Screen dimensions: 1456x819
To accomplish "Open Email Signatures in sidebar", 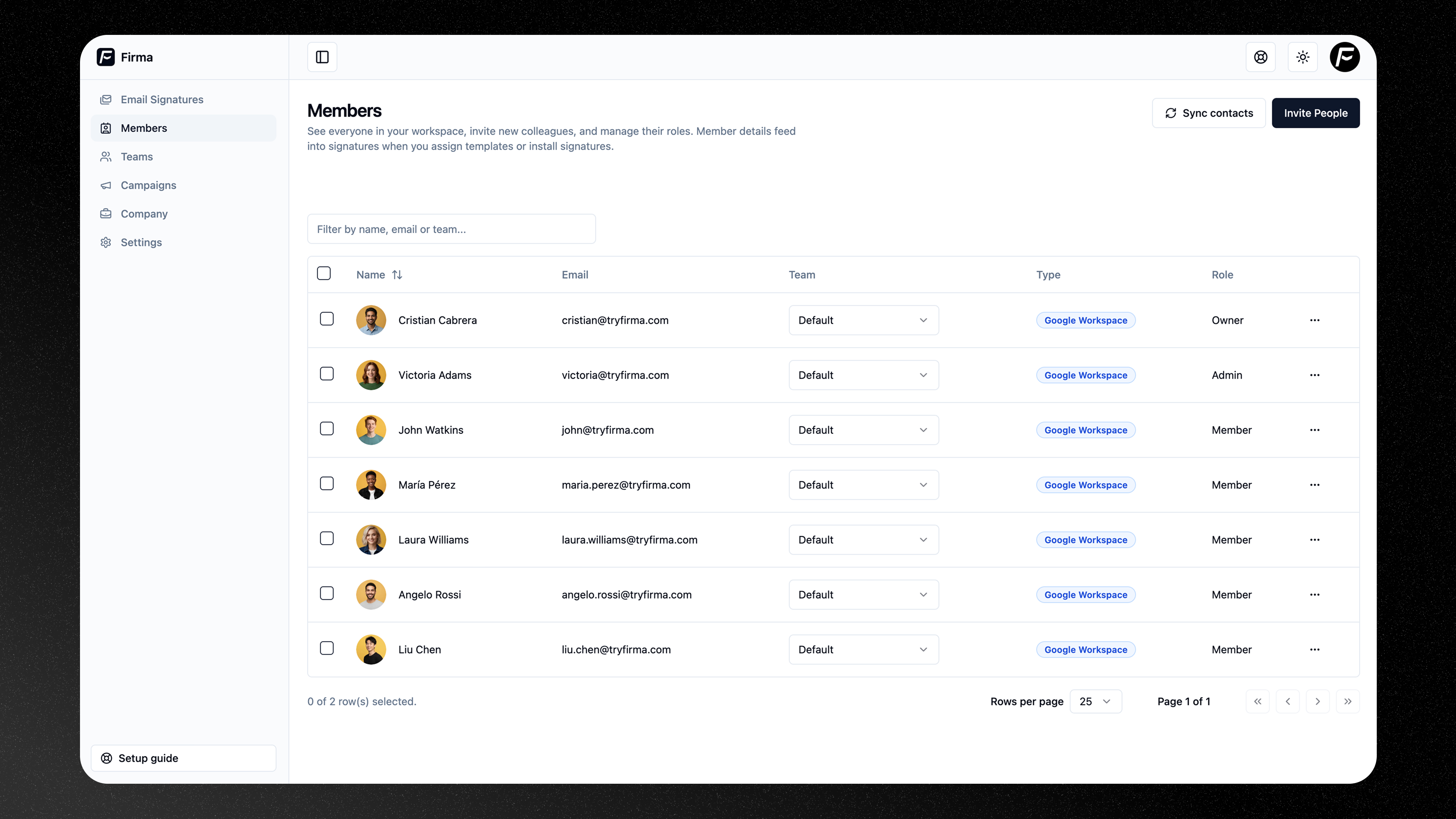I will coord(184,99).
